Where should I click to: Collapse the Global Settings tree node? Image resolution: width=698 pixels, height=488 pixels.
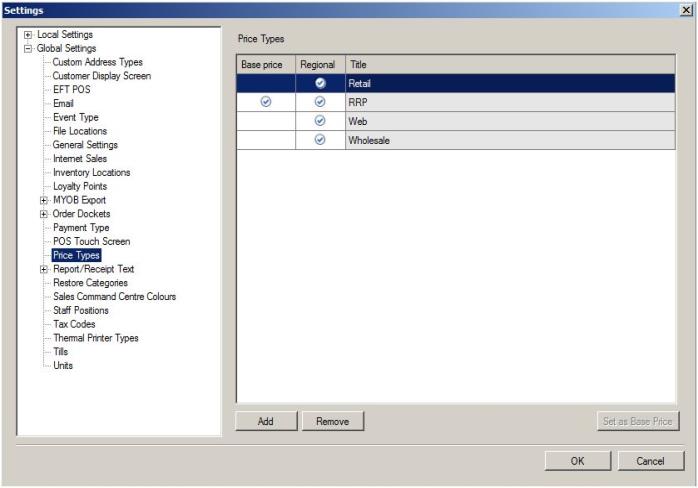coord(28,48)
